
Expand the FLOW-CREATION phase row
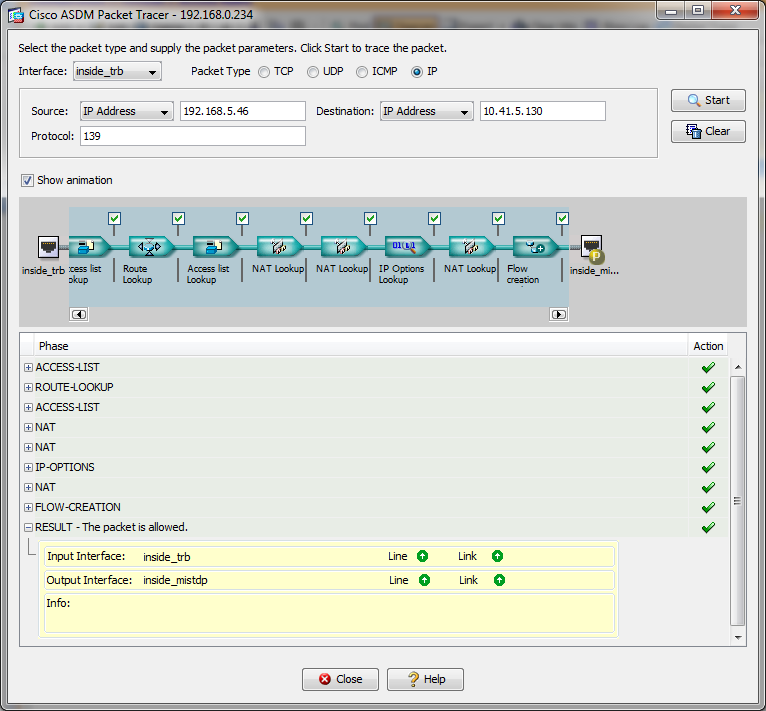coord(28,508)
